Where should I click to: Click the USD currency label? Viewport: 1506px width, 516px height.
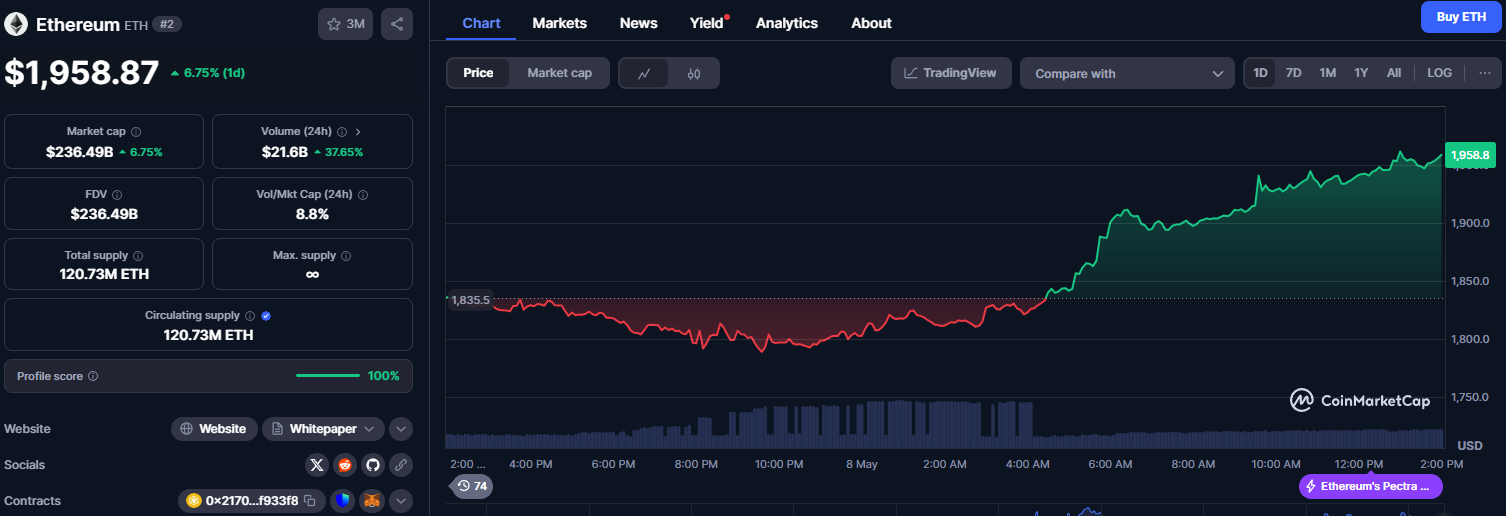pyautogui.click(x=1470, y=445)
